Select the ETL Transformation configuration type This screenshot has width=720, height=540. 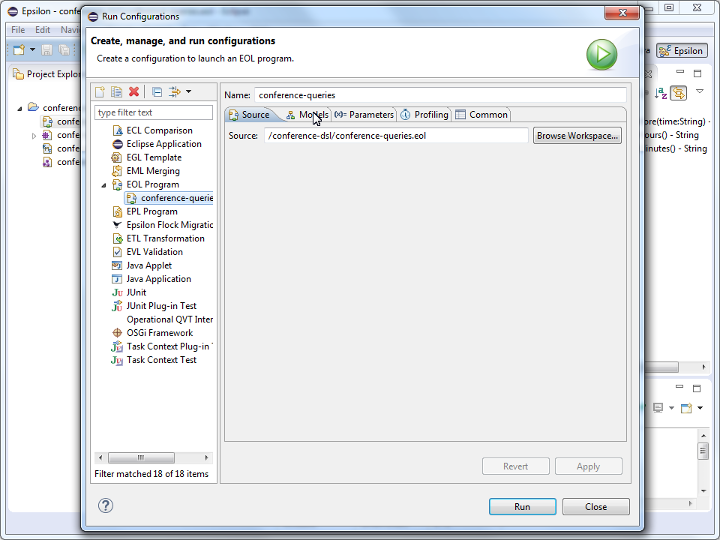[165, 239]
